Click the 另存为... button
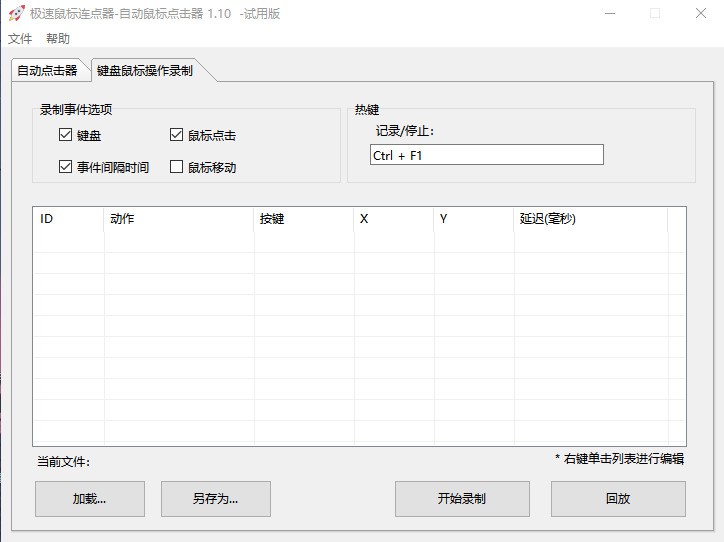This screenshot has height=542, width=724. click(x=216, y=499)
